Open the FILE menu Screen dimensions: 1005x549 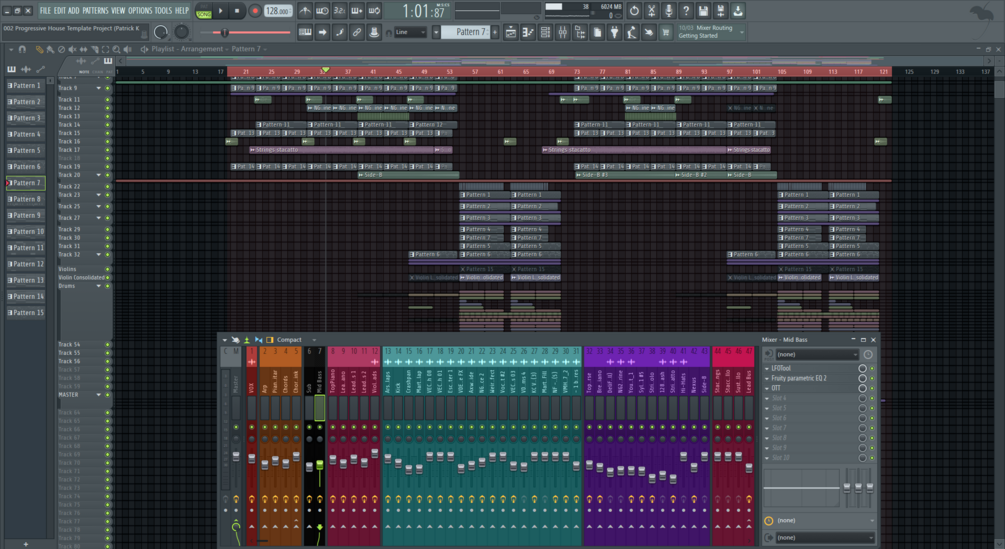pyautogui.click(x=45, y=10)
